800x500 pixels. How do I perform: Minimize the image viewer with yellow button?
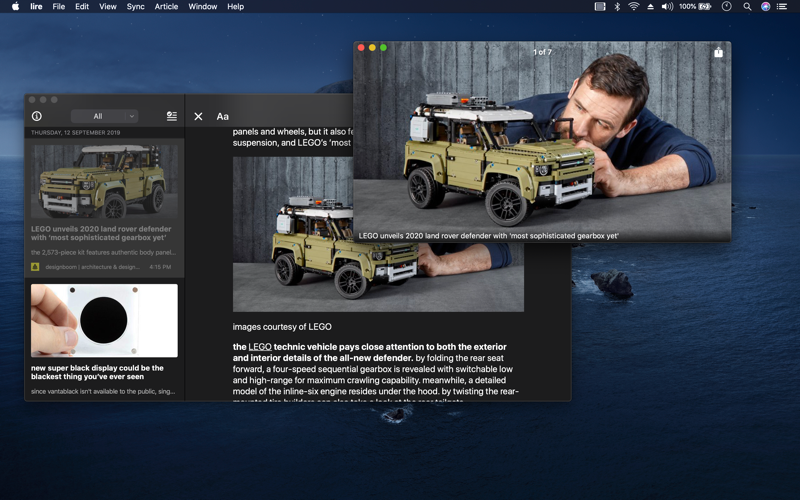coord(372,47)
